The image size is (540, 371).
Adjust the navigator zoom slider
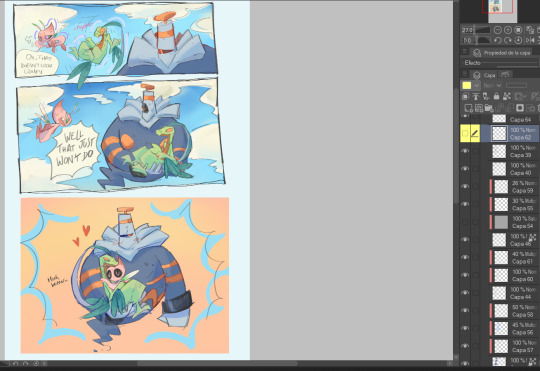coord(482,30)
